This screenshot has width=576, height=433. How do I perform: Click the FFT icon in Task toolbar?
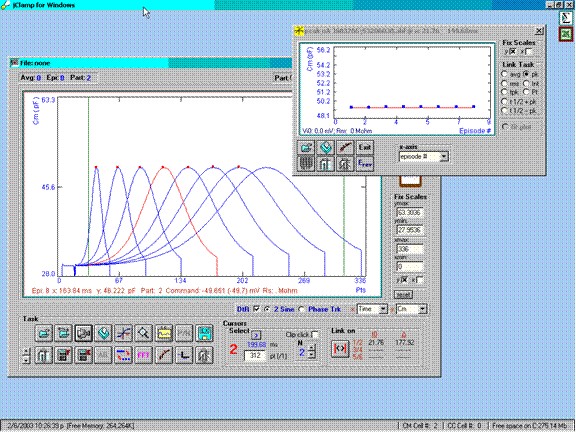click(x=143, y=355)
